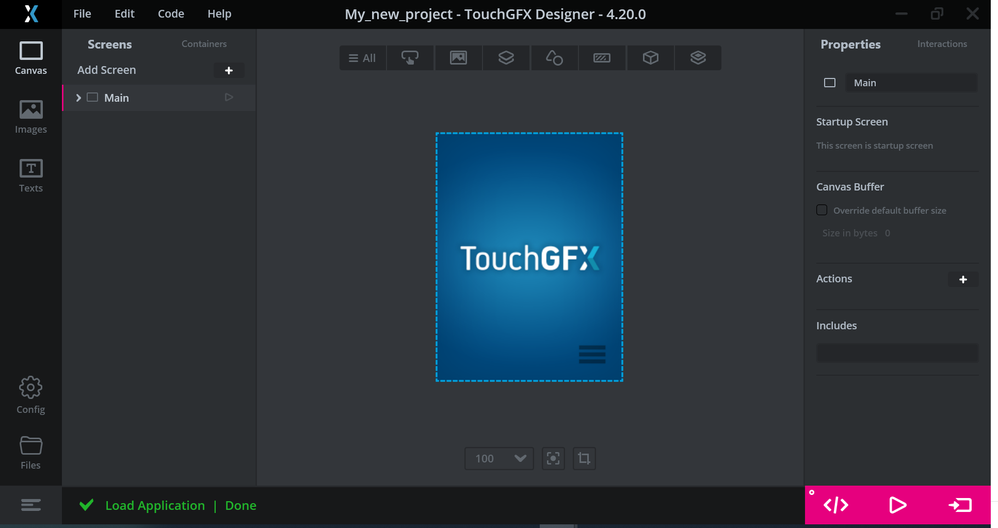The image size is (998, 528).
Task: Click the Startup Screen heading
Action: [852, 122]
